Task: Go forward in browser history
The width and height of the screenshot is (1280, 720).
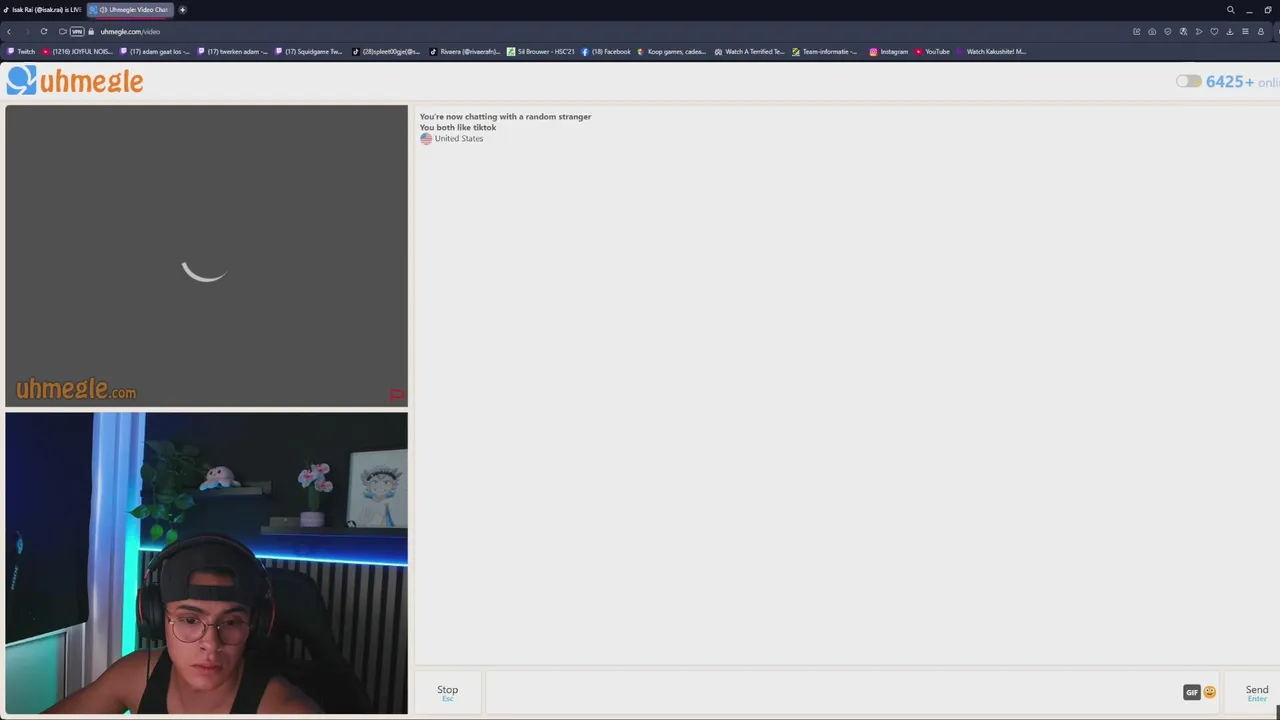Action: click(x=27, y=32)
